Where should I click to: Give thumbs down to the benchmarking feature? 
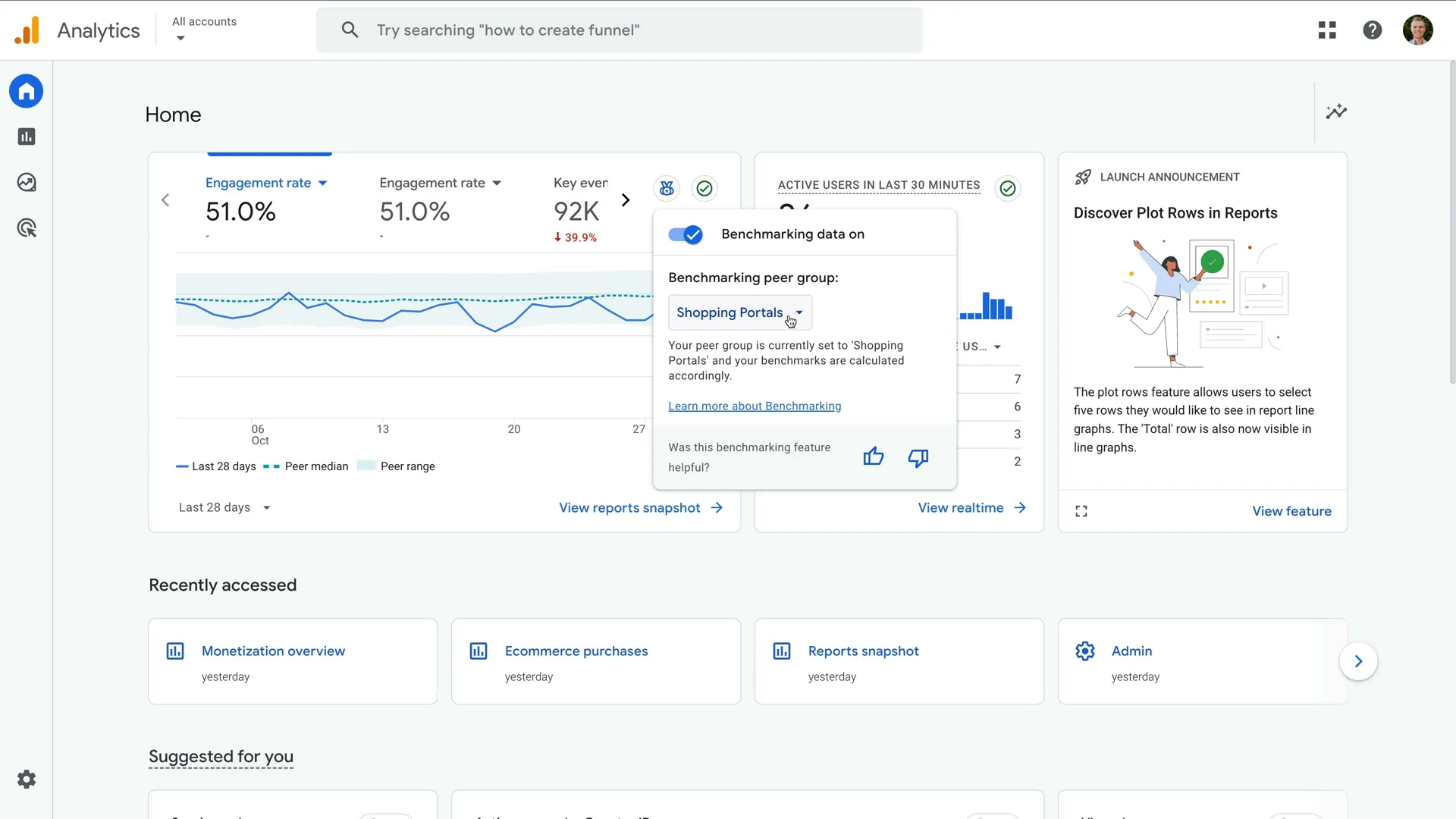point(918,458)
